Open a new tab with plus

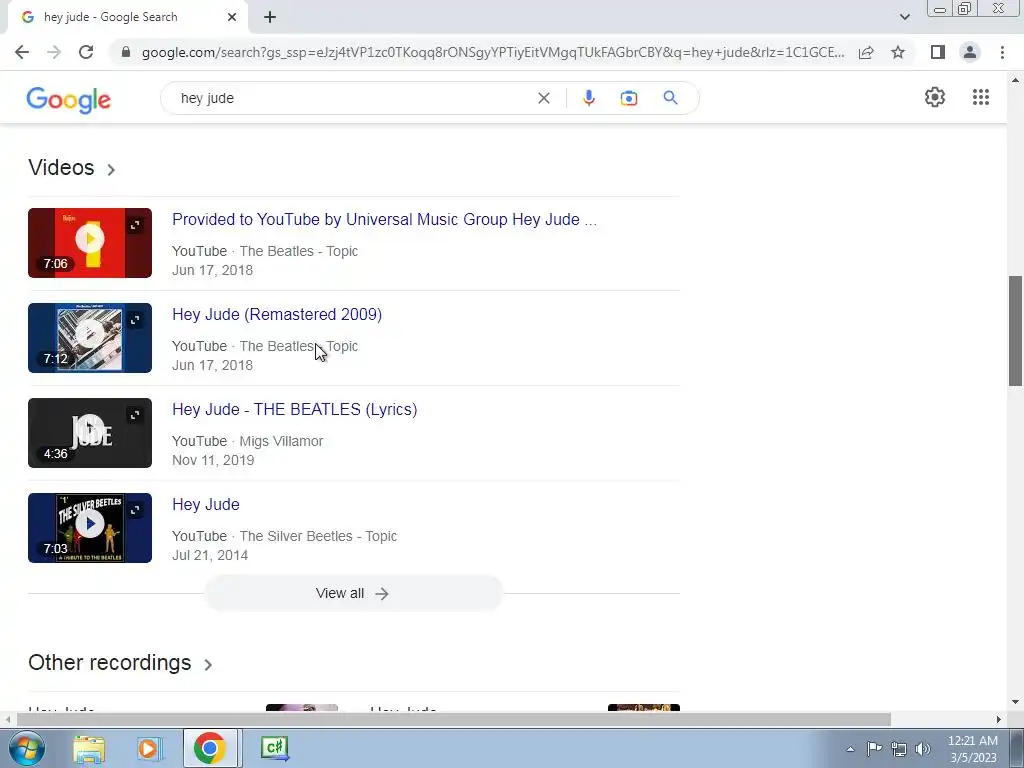270,17
